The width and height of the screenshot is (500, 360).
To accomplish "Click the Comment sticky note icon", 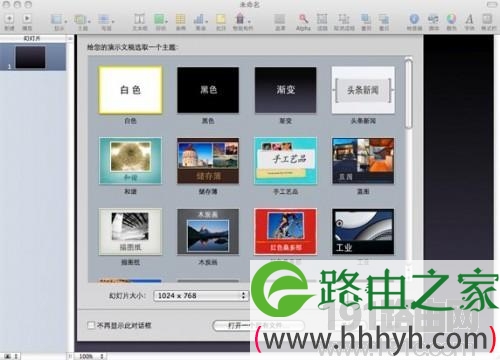I will [x=220, y=19].
